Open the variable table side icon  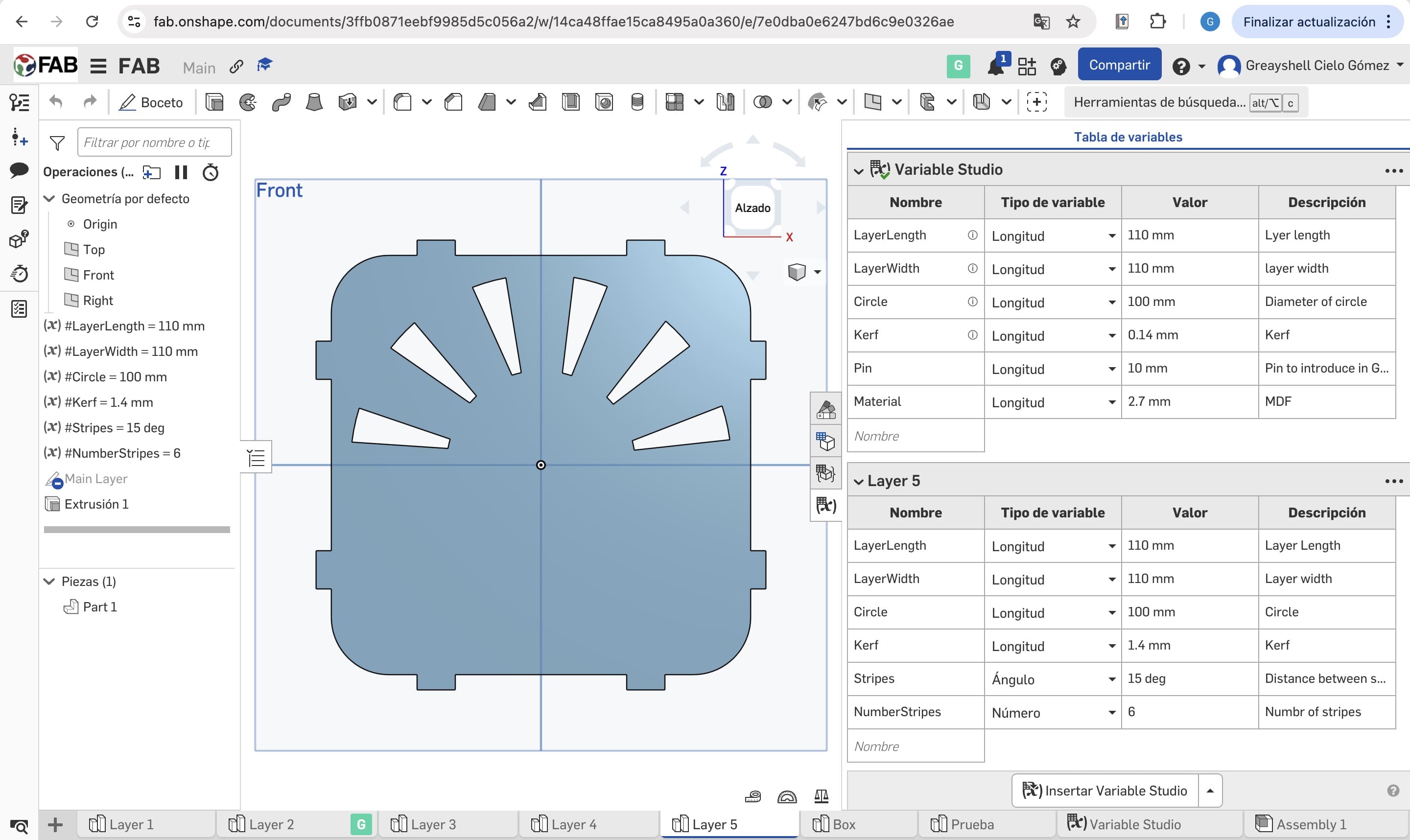(825, 505)
